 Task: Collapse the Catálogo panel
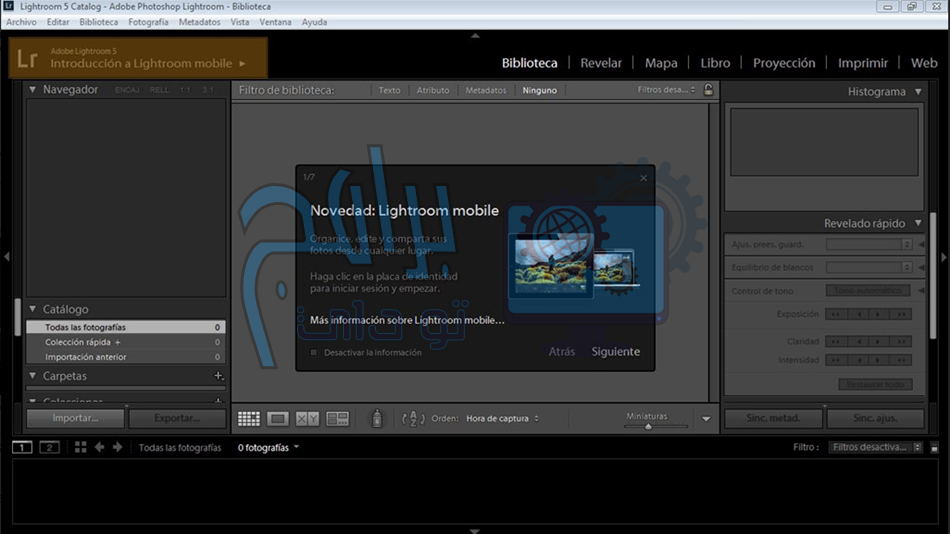32,309
